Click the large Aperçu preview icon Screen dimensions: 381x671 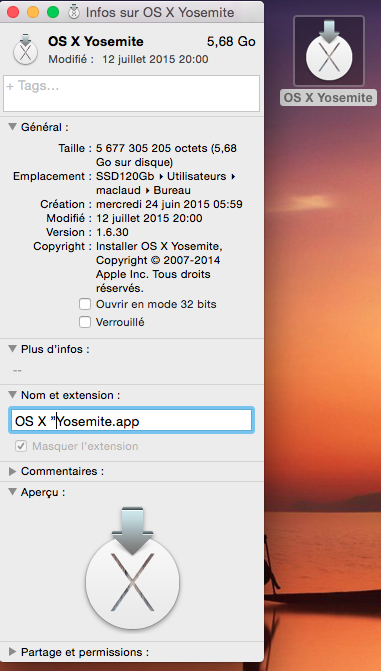pos(132,568)
